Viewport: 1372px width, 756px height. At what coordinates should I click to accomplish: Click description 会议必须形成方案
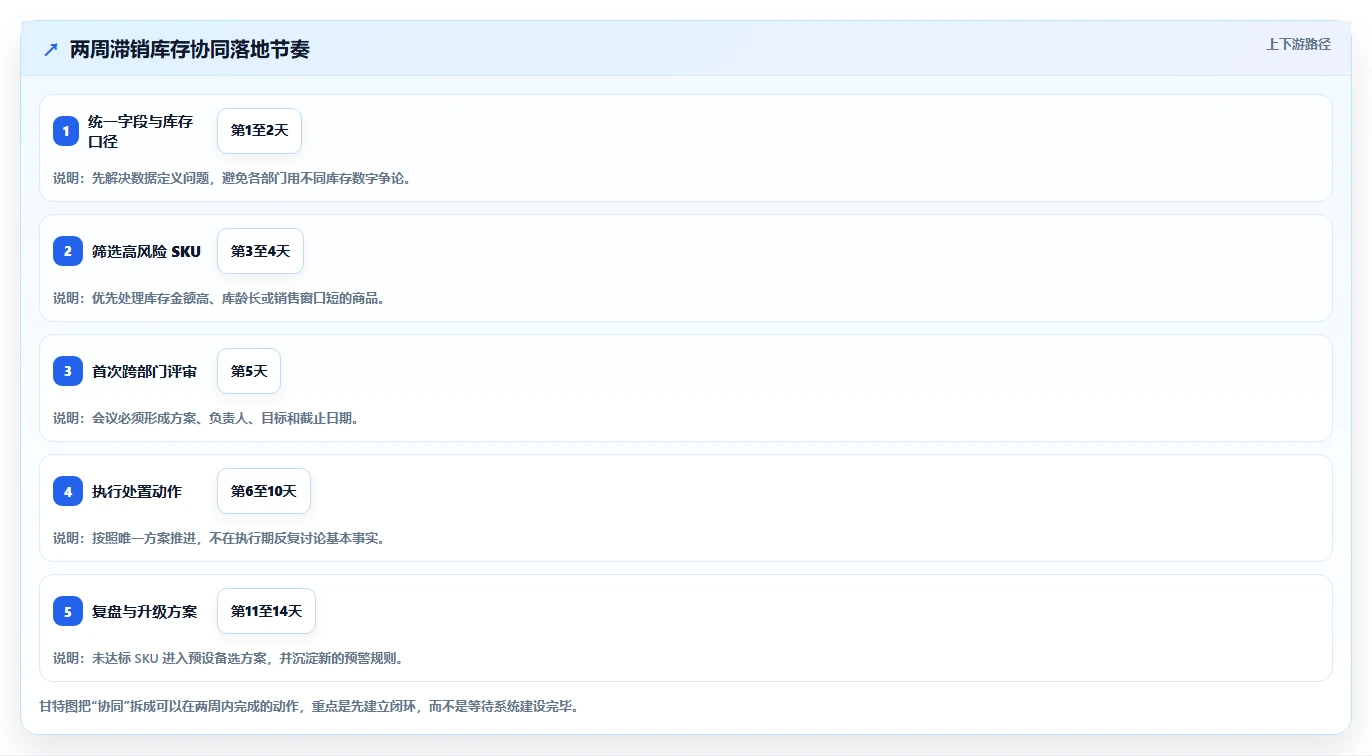[x=206, y=418]
